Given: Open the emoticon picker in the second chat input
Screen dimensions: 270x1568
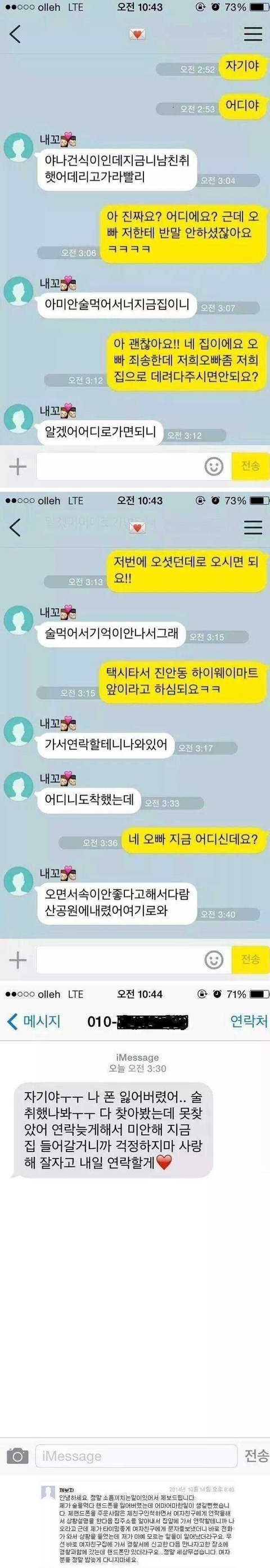Looking at the screenshot, I should 213,960.
